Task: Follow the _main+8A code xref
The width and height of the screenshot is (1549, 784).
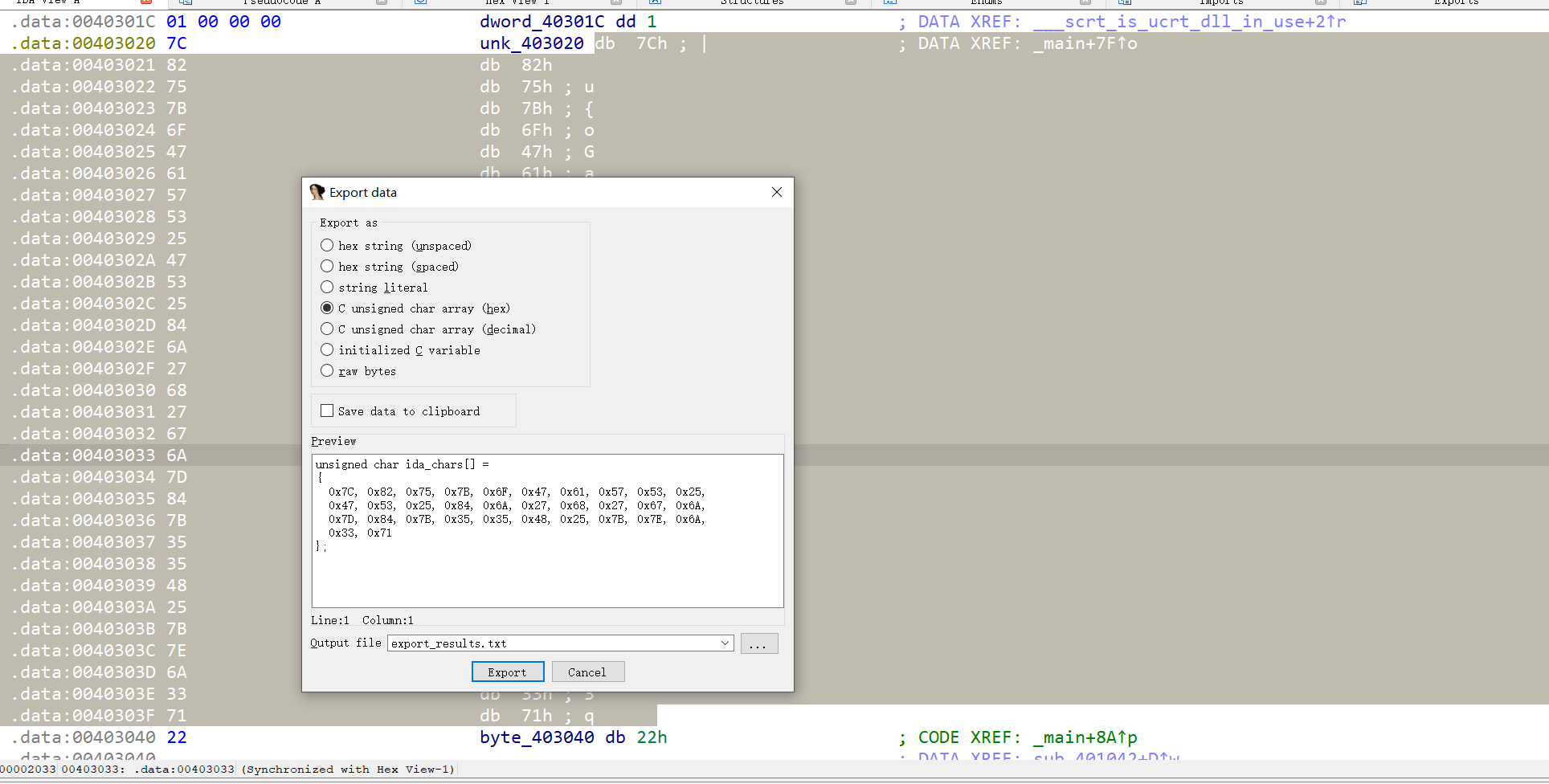Action: (x=1085, y=737)
